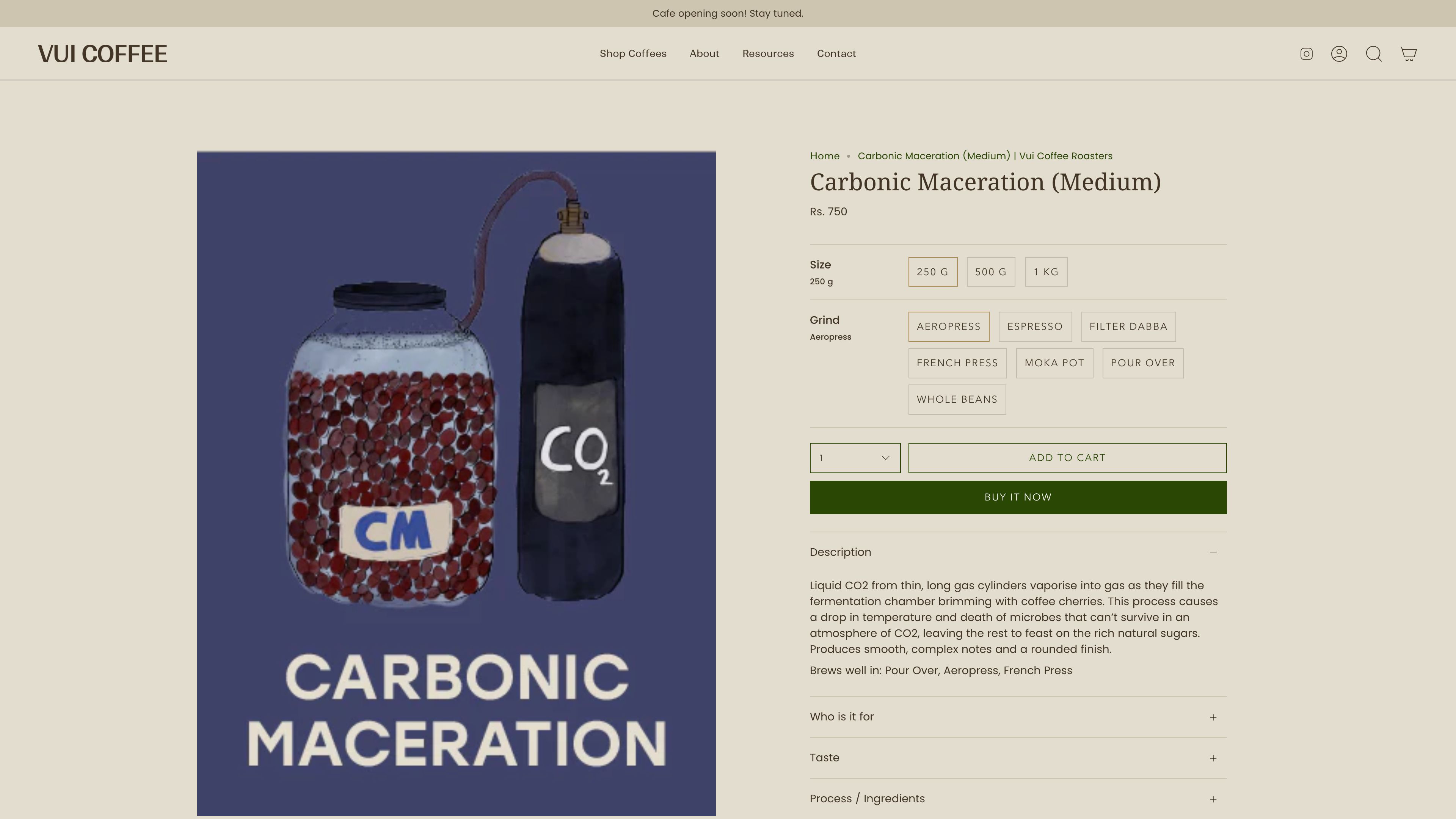Select the 500 G size option

(990, 272)
